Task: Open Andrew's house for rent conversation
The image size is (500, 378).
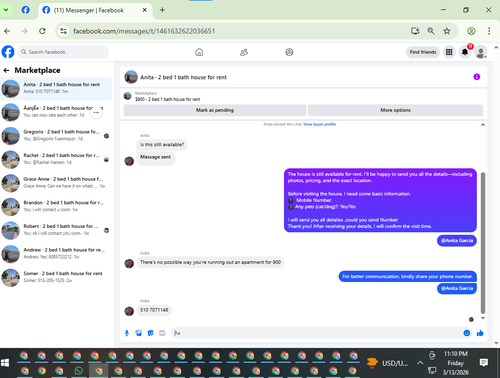Action: (56, 254)
